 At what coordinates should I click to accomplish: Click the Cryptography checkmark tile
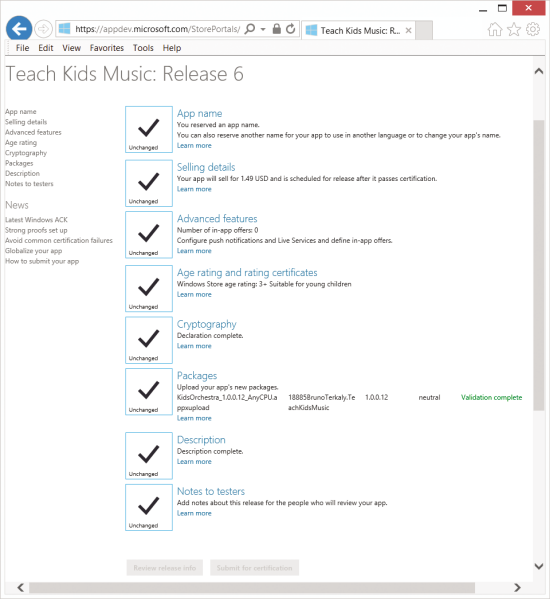149,340
